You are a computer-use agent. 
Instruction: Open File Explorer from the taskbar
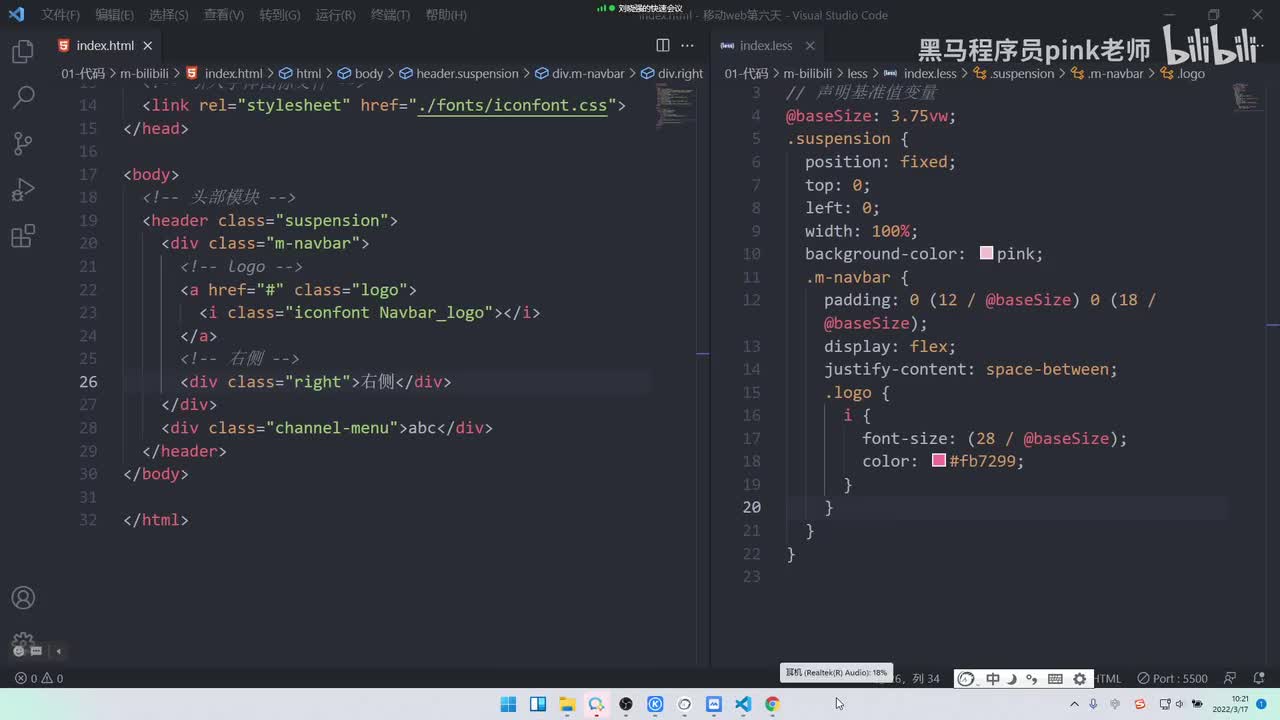coord(567,704)
